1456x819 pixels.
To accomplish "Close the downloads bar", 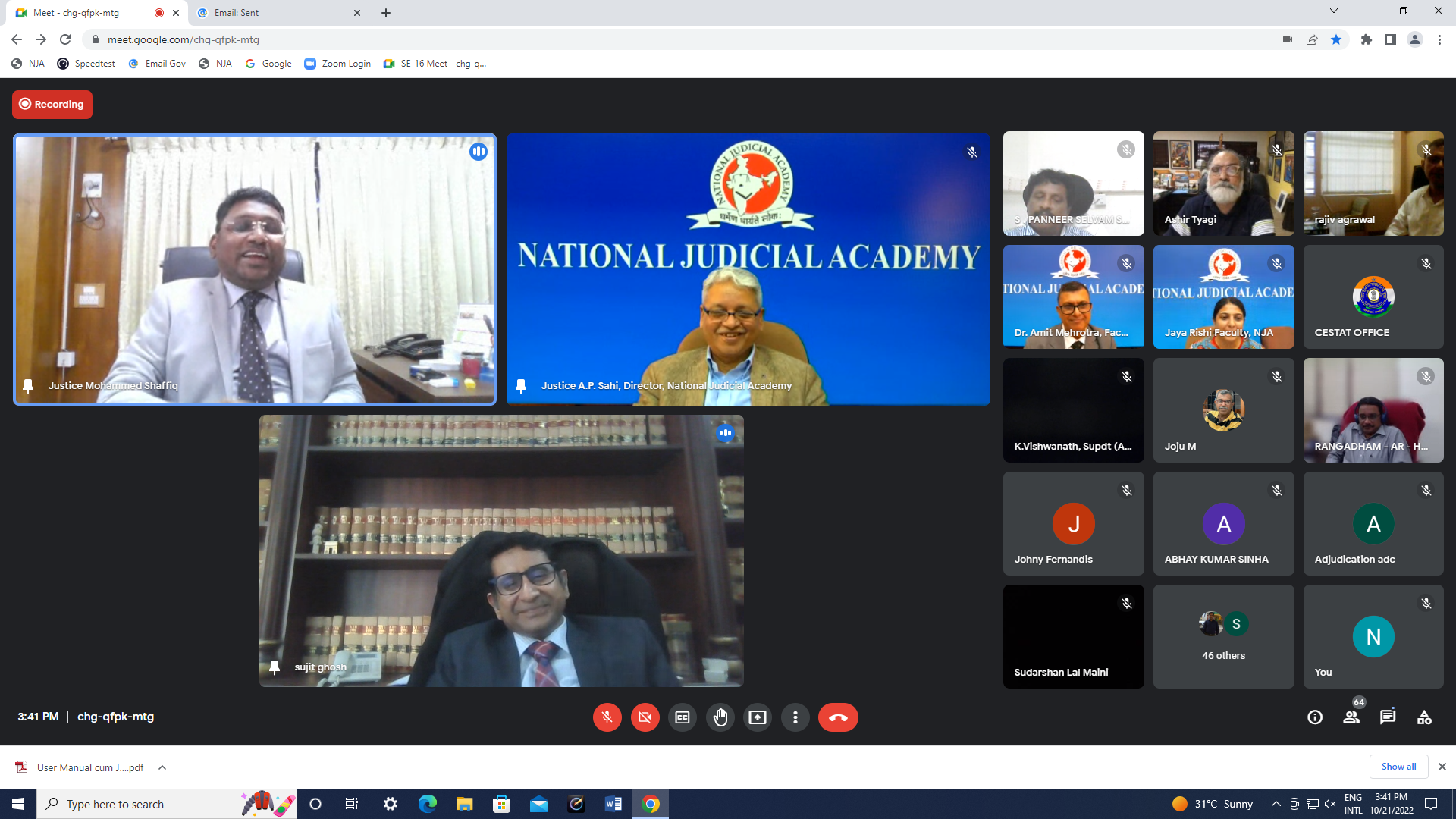I will coord(1442,767).
